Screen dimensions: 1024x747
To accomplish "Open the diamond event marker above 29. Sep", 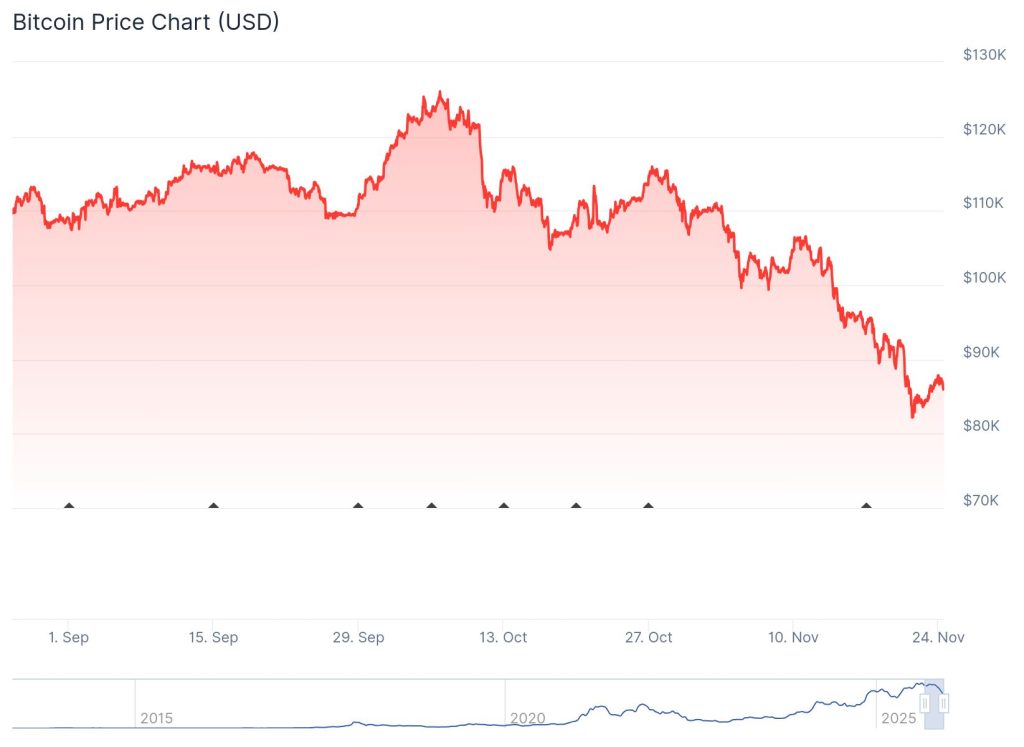I will 358,506.
